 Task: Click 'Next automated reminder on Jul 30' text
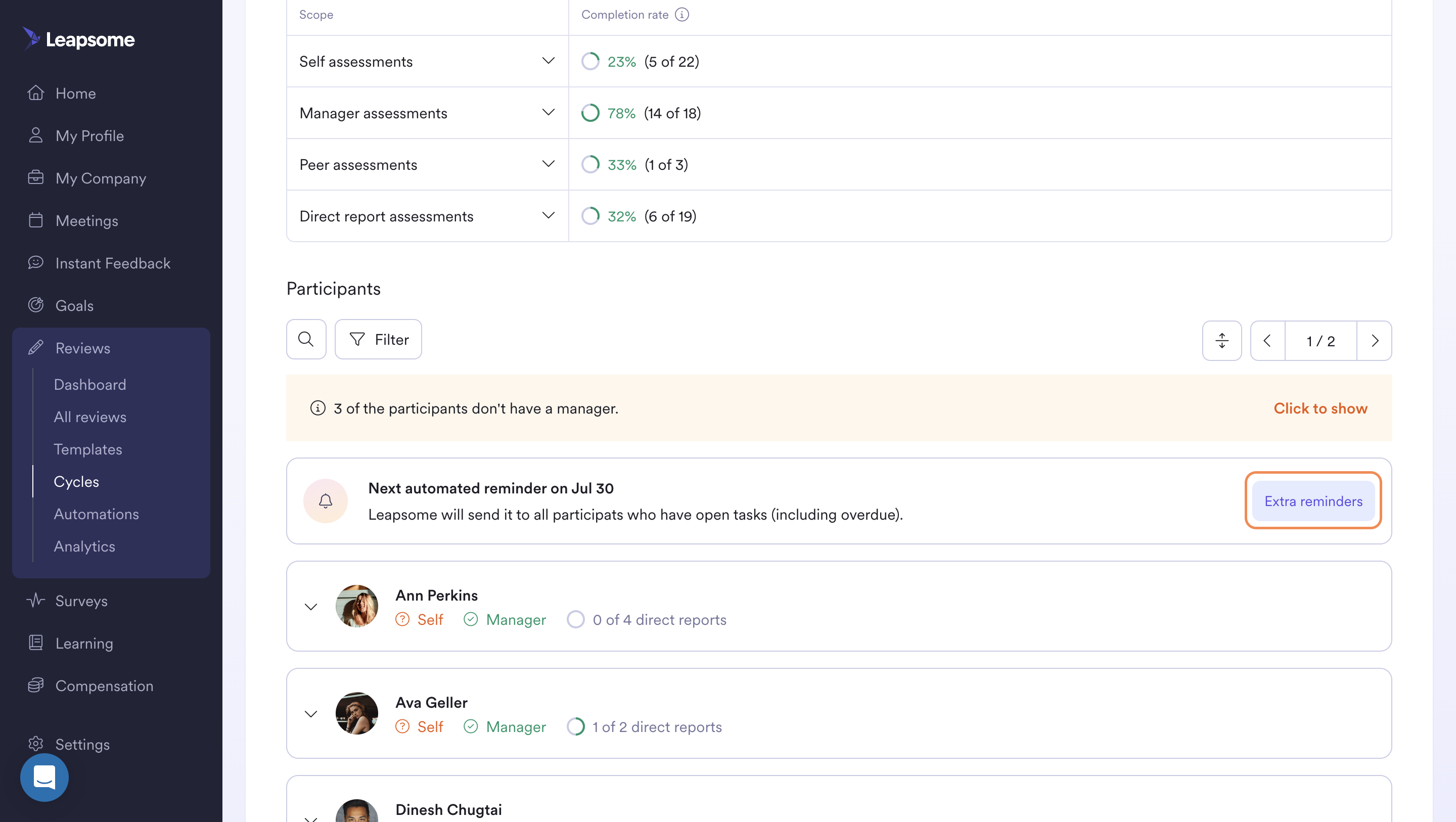point(490,488)
